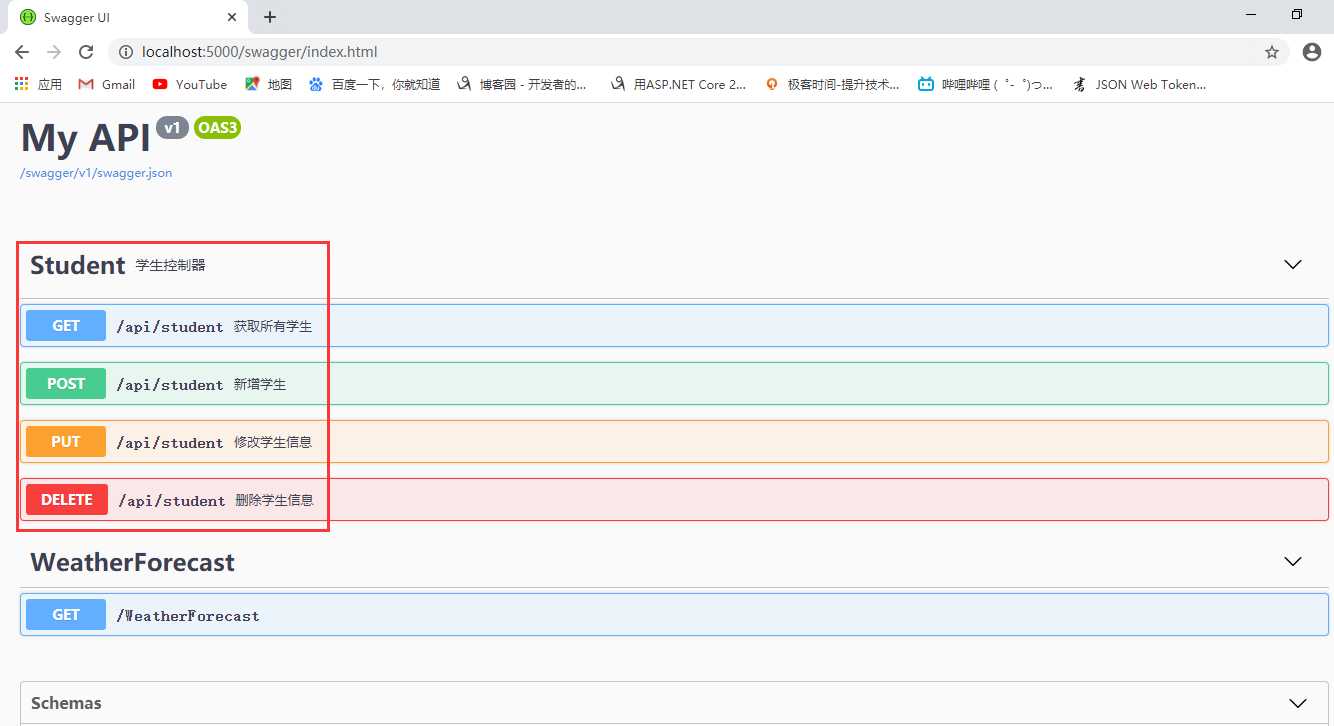Click the WeatherForecast section heading
The width and height of the screenshot is (1334, 726).
click(132, 562)
